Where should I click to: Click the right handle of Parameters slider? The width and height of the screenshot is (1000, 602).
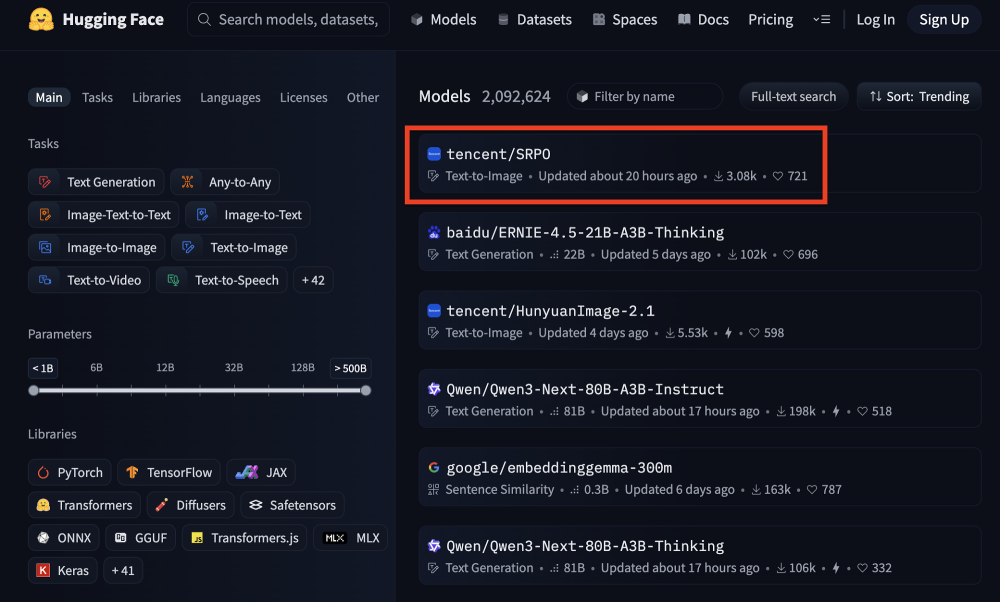(x=365, y=391)
